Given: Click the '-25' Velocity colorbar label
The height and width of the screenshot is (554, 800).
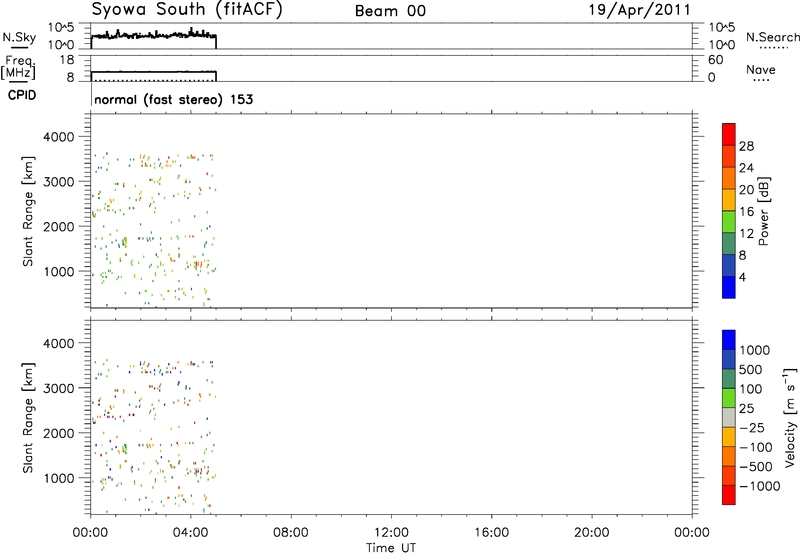Looking at the screenshot, I should (752, 427).
